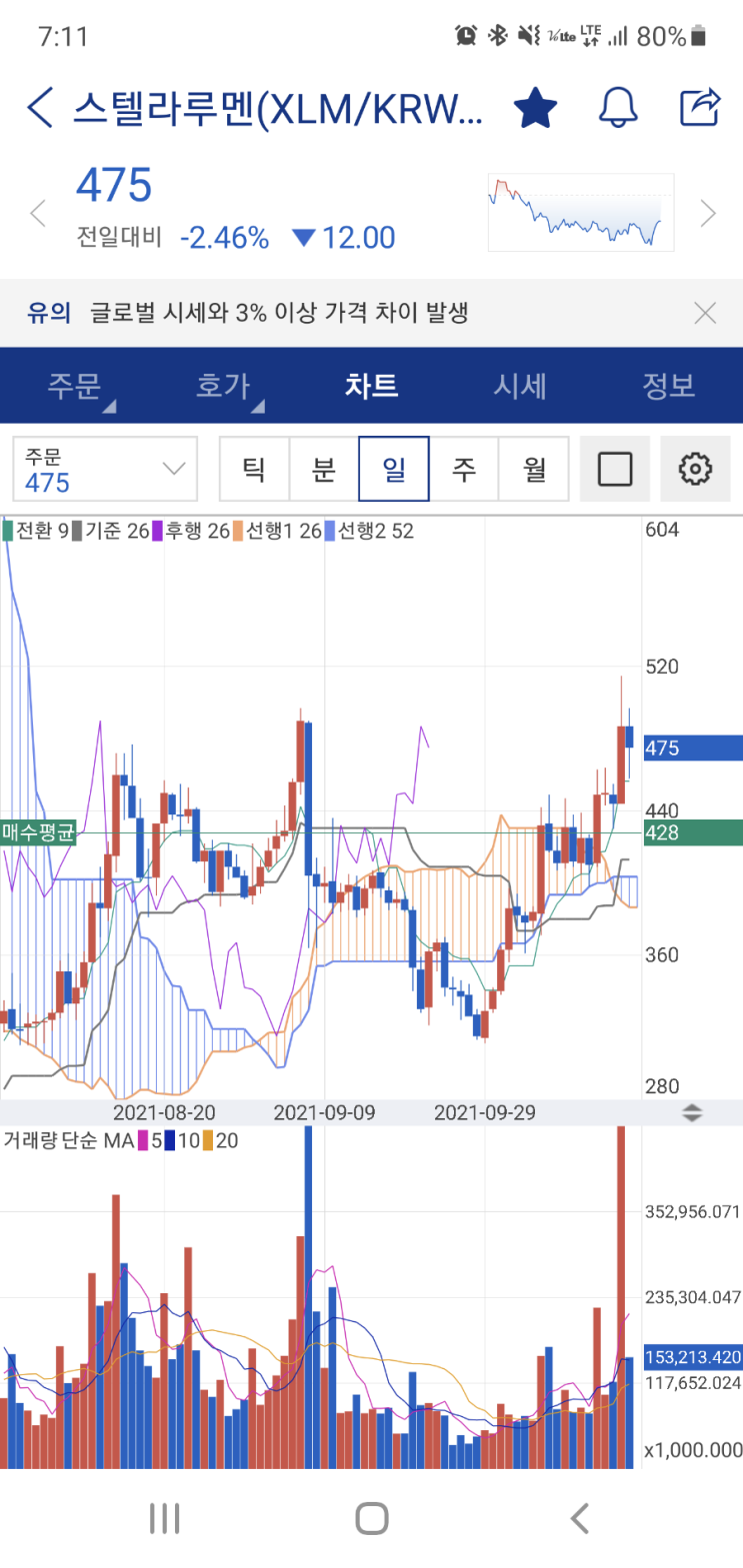
Task: Tap the large 475 price heading
Action: pos(114,186)
